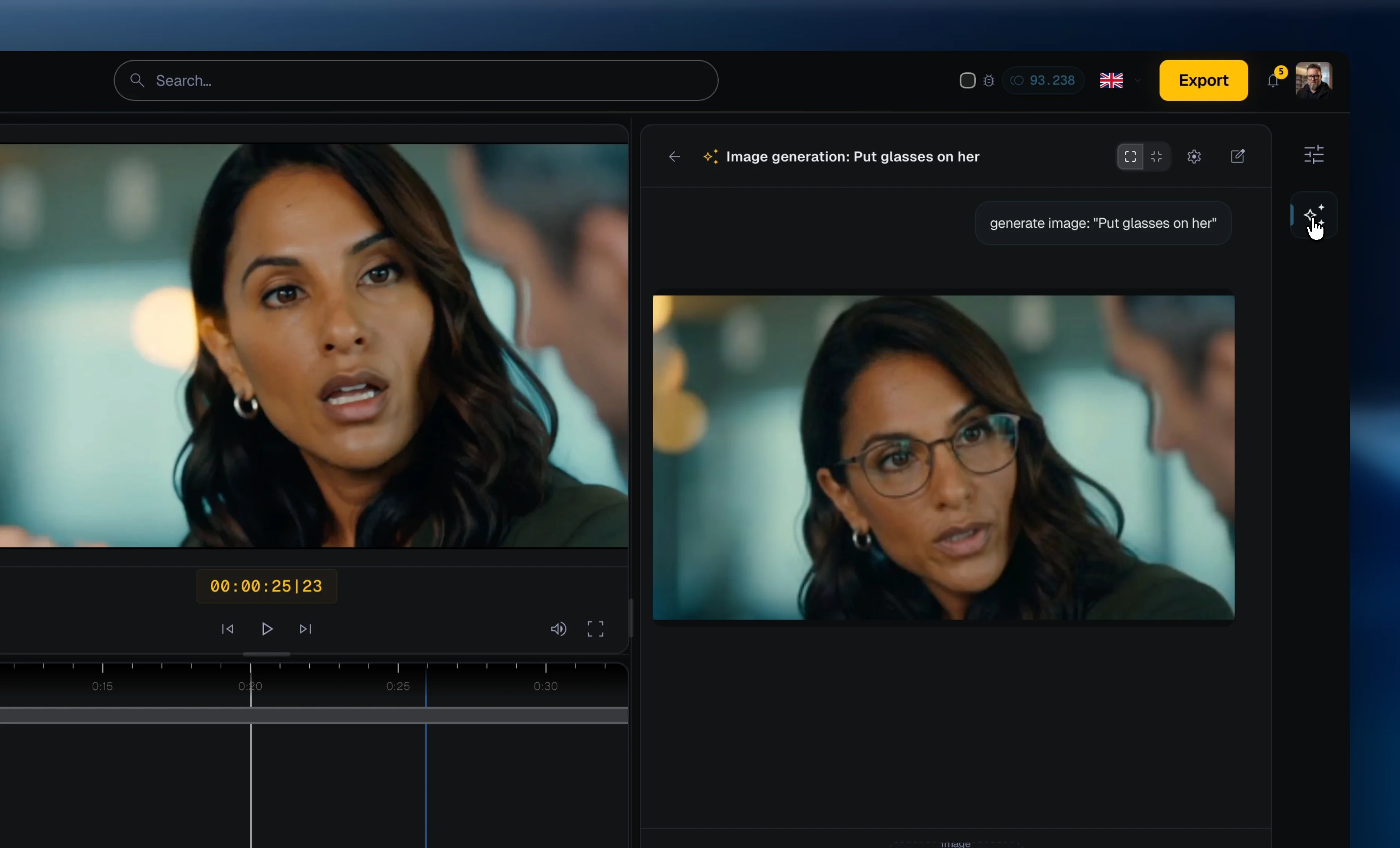Switch preview to collapsed fit view

[x=1156, y=157]
